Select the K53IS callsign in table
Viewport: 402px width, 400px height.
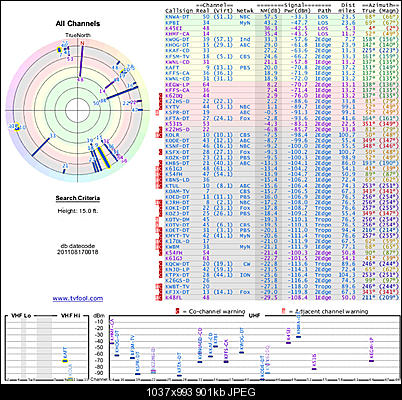[174, 124]
